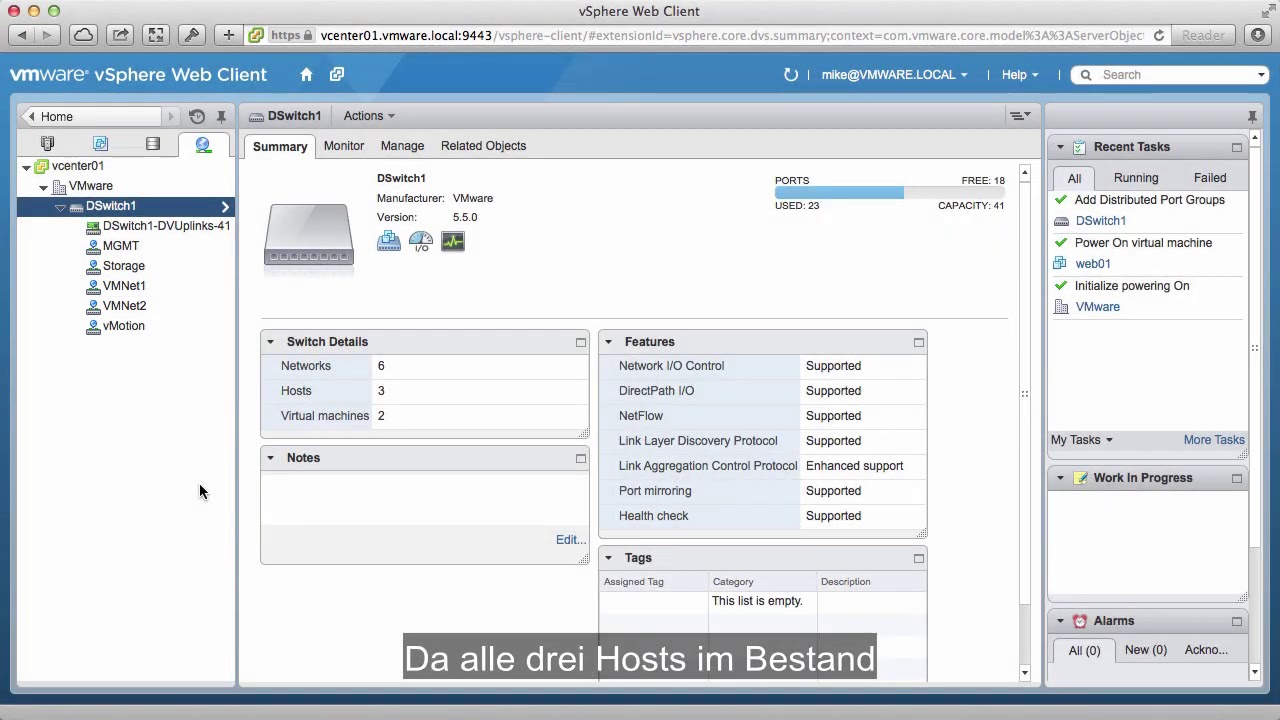Image resolution: width=1280 pixels, height=720 pixels.
Task: Show Running tasks tab
Action: pyautogui.click(x=1136, y=178)
